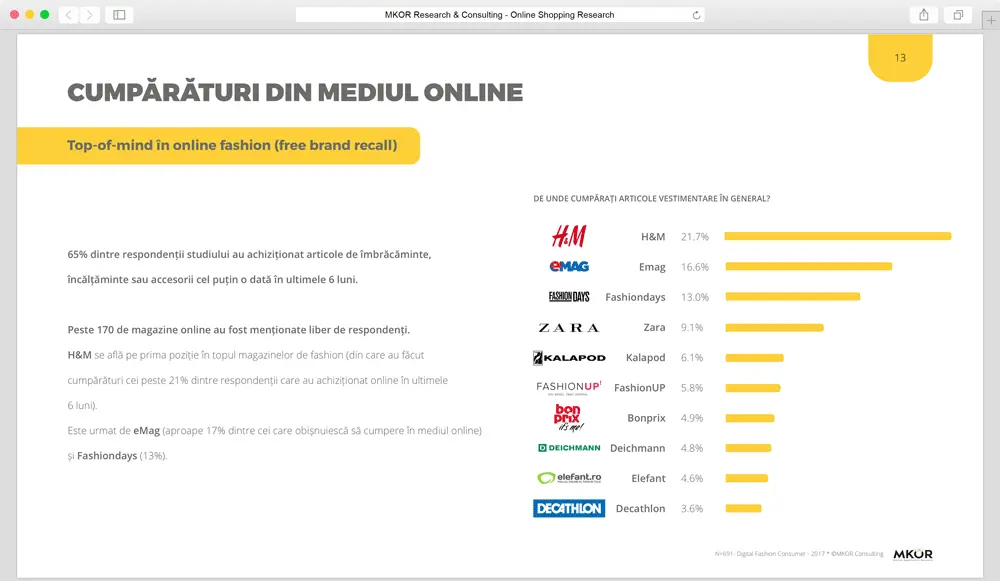Click the MKOR logo in the footer

913,554
